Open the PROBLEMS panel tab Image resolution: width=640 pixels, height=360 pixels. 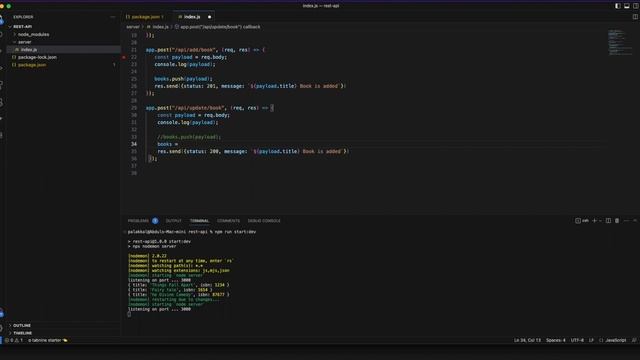pos(138,221)
